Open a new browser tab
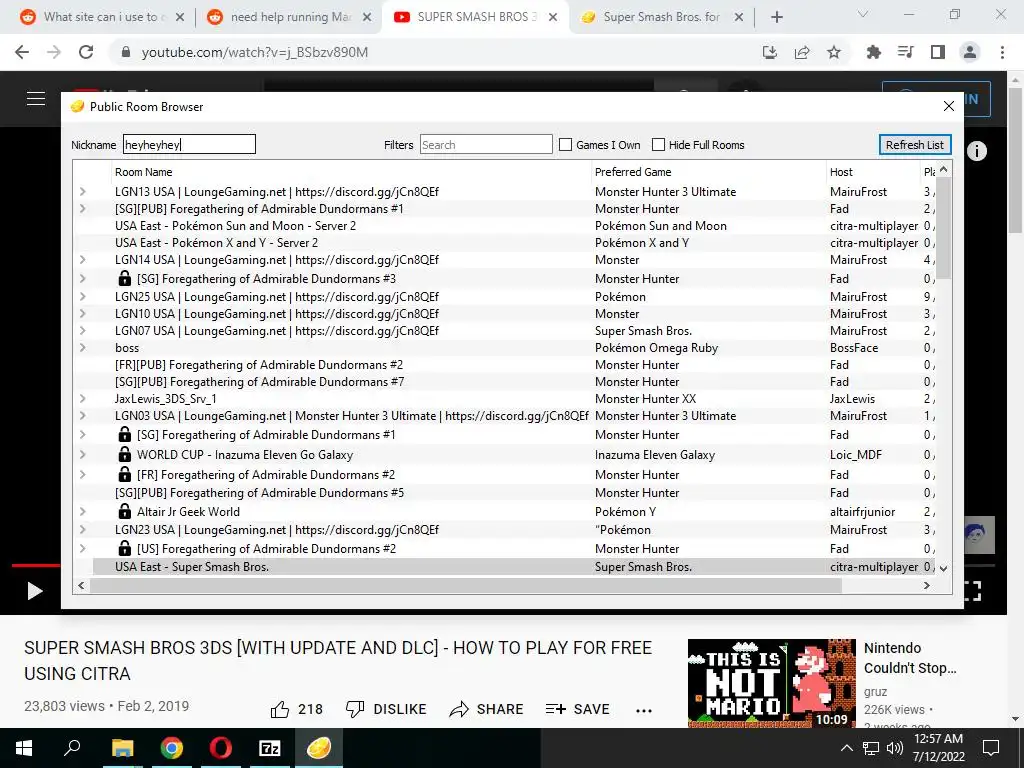The height and width of the screenshot is (768, 1024). pos(776,17)
